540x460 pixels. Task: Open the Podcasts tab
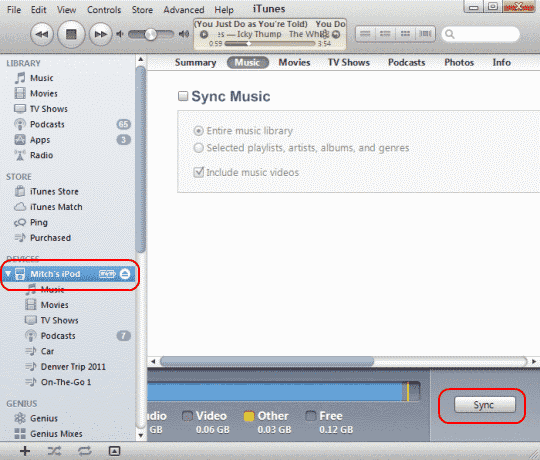click(x=407, y=63)
